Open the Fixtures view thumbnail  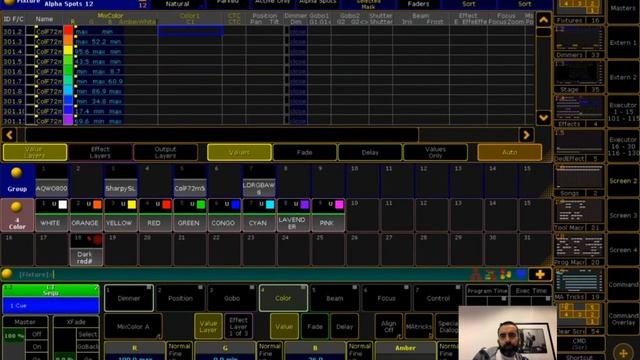(579, 12)
